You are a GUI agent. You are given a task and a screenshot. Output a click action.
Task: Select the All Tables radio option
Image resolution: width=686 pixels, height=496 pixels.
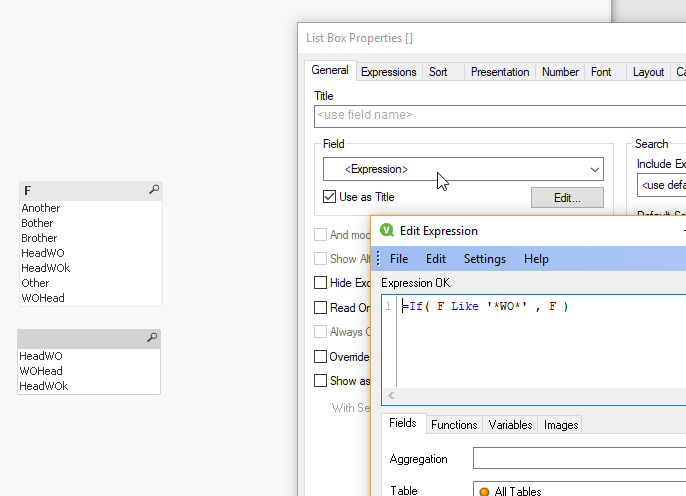(x=484, y=492)
